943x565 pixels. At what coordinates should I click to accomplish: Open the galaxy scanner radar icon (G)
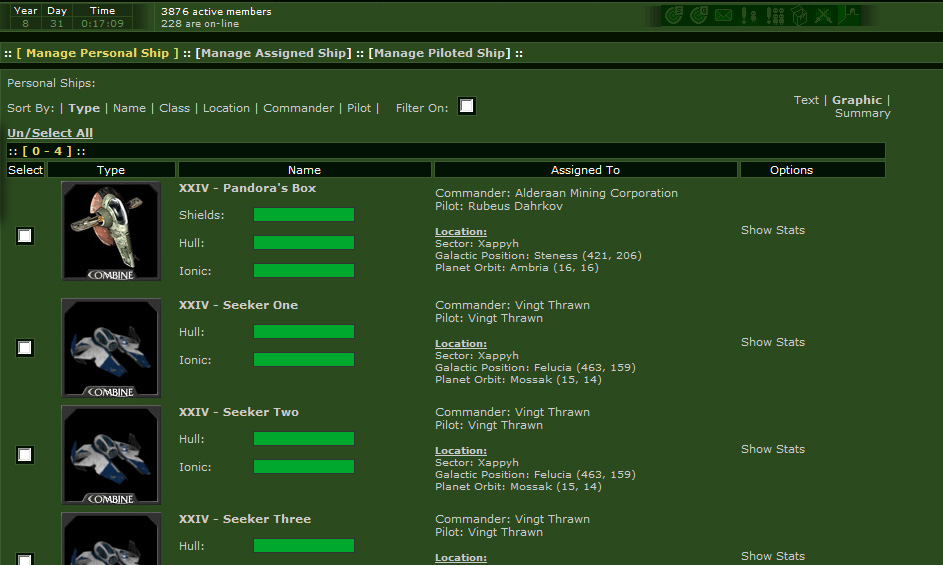click(698, 15)
